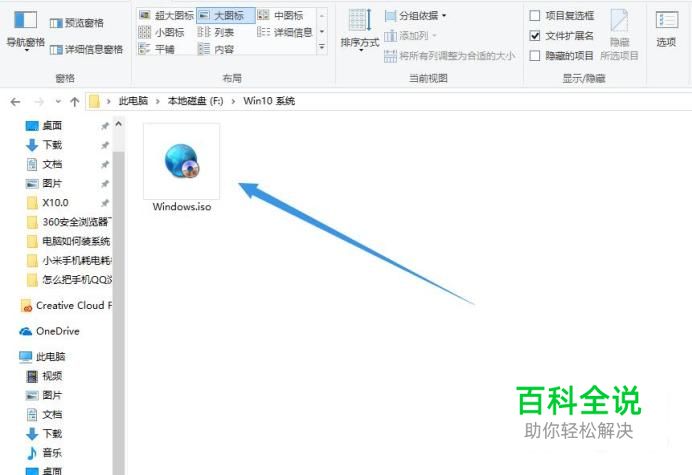Select Content (内容) layout

click(x=216, y=49)
